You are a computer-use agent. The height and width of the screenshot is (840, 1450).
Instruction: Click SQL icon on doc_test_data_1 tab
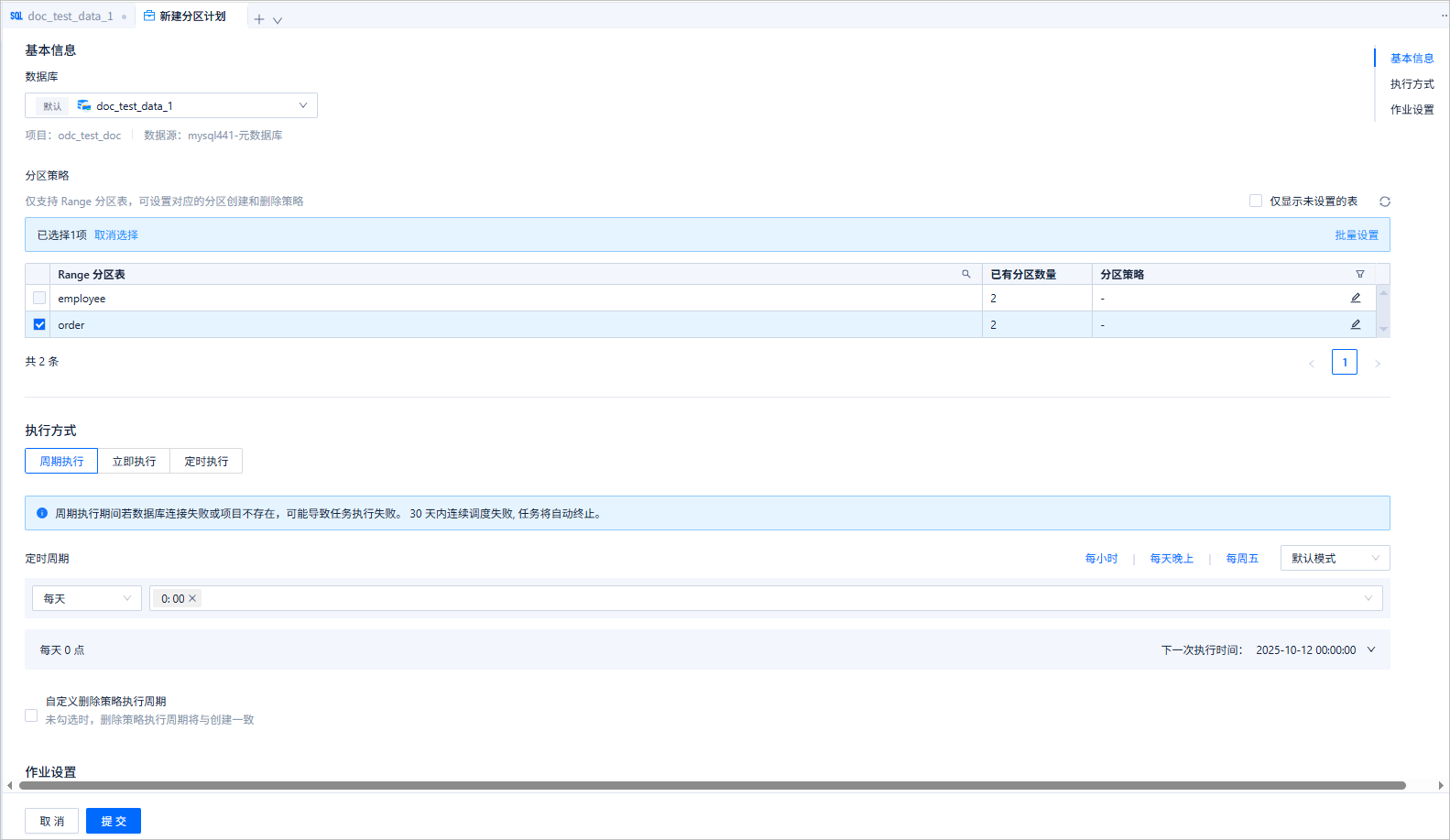pos(16,16)
